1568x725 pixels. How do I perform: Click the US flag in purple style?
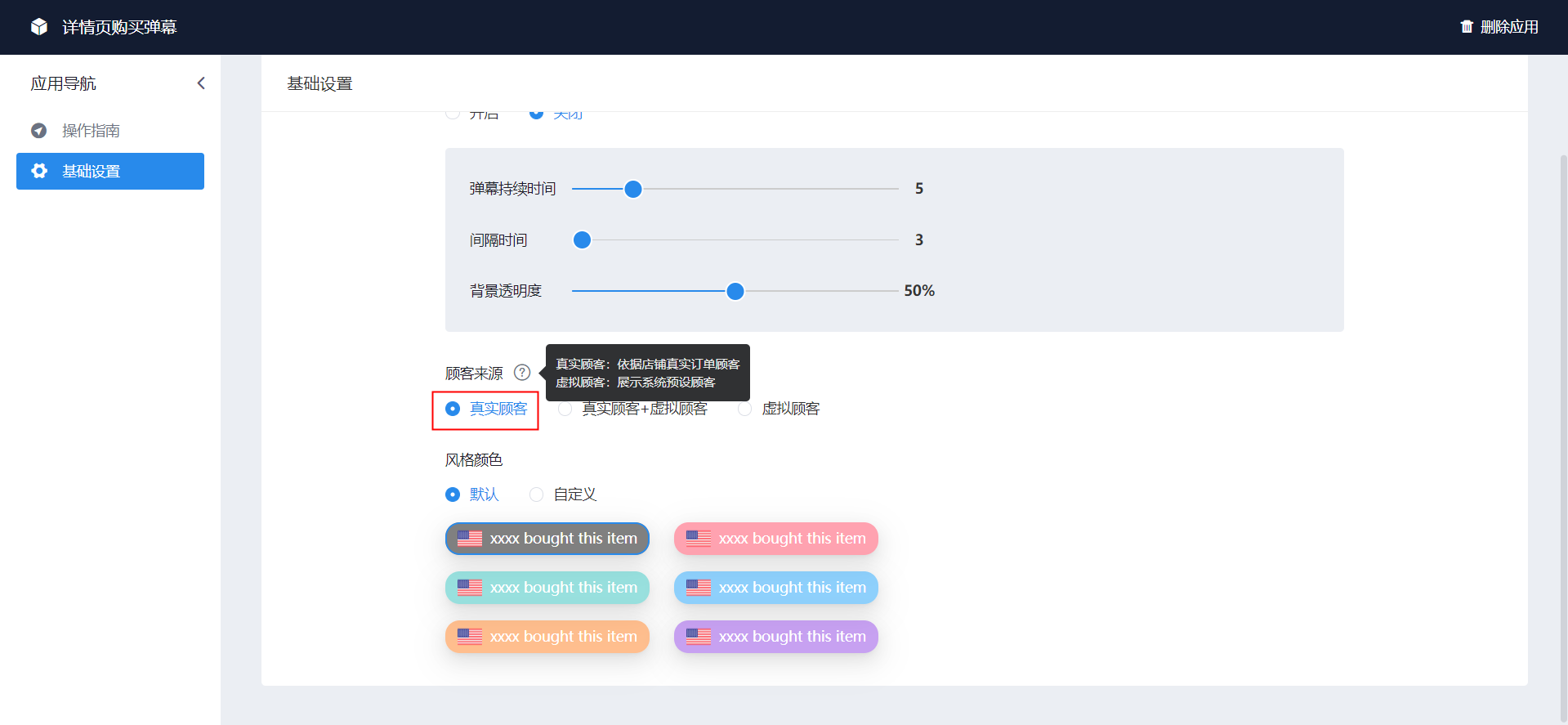point(699,637)
